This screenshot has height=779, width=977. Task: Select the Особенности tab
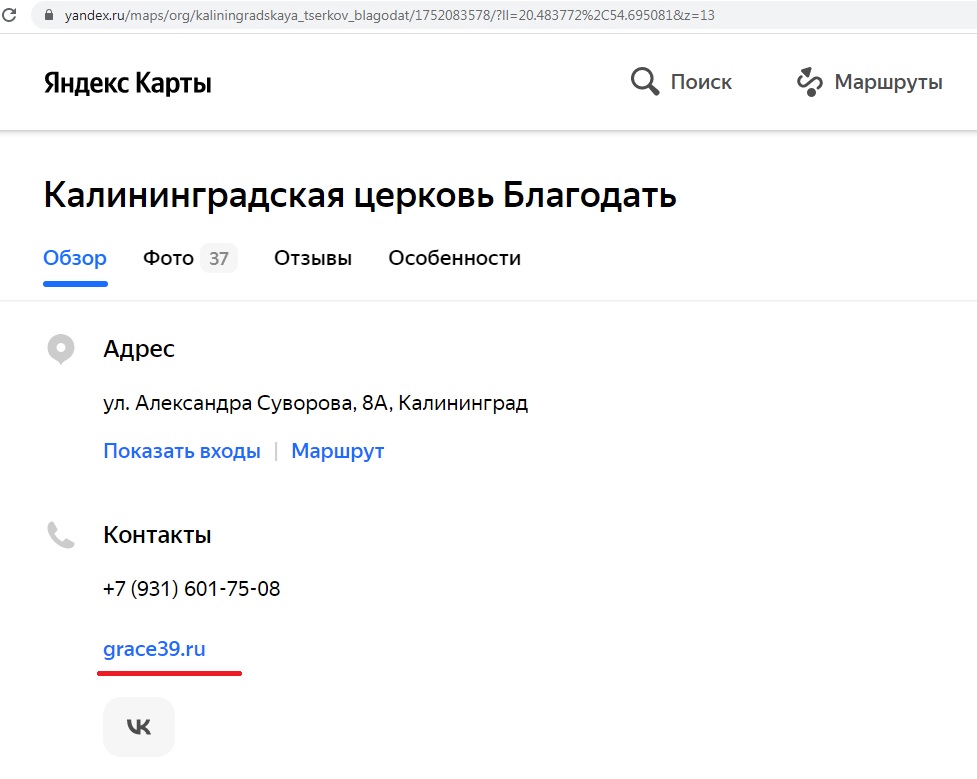[x=454, y=258]
